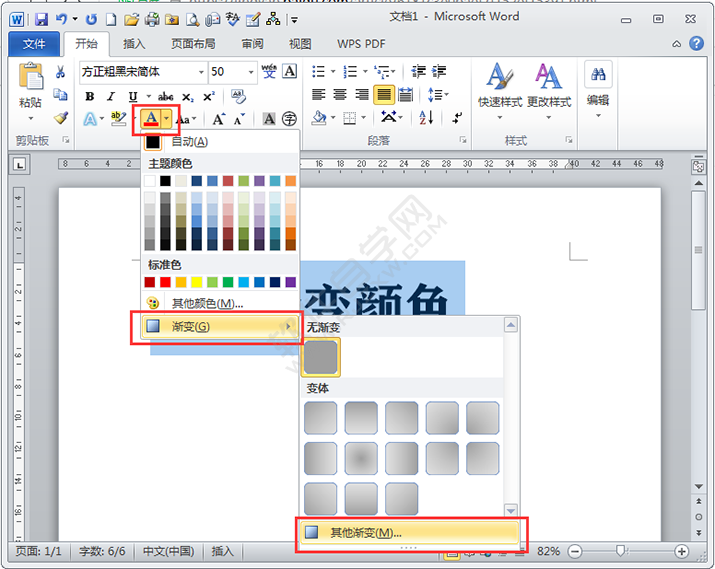The image size is (715, 569).
Task: Toggle the ruler tab selector
Action: click(x=19, y=165)
